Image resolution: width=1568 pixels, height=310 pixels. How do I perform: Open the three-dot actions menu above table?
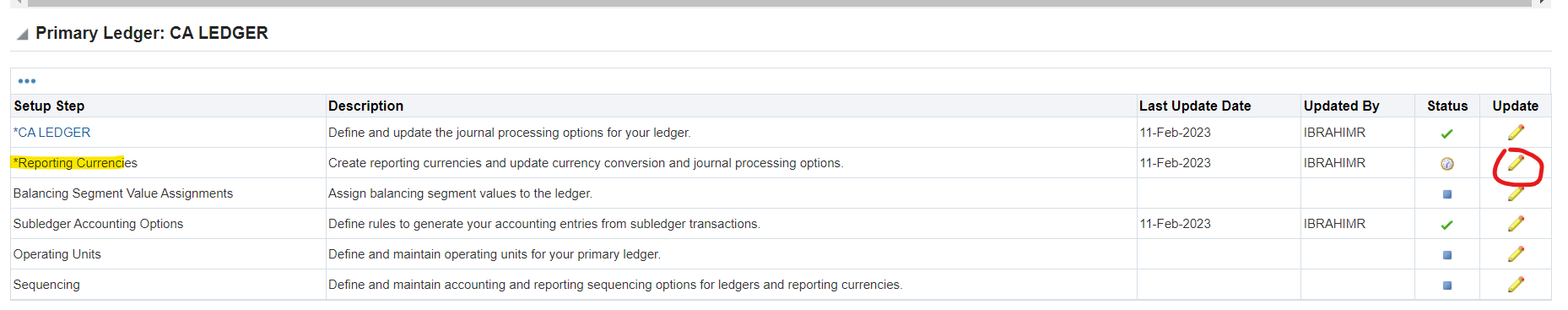point(27,81)
